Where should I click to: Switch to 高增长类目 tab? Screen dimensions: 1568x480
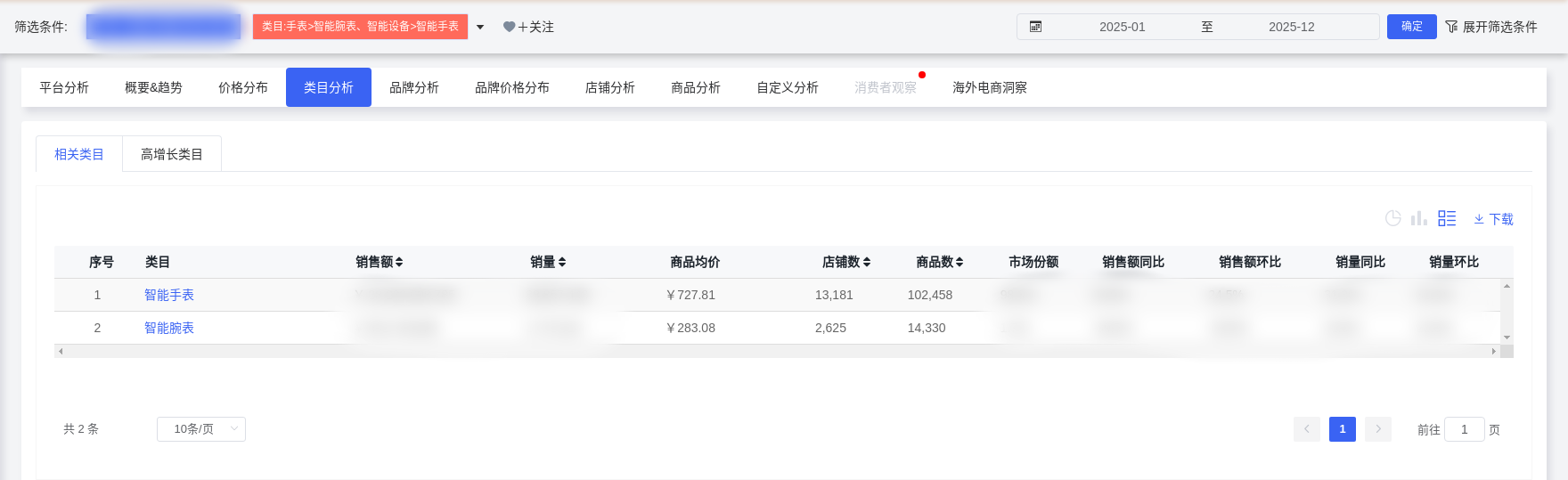click(x=172, y=154)
